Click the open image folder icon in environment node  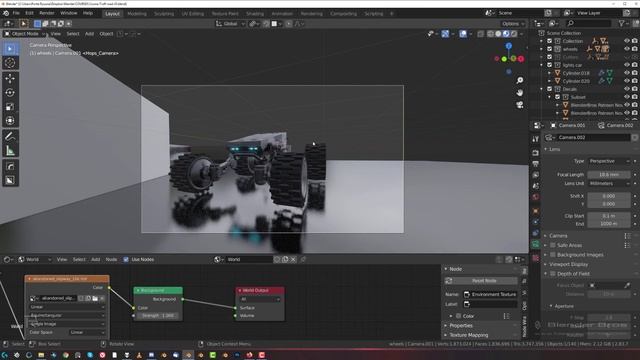pos(95,298)
